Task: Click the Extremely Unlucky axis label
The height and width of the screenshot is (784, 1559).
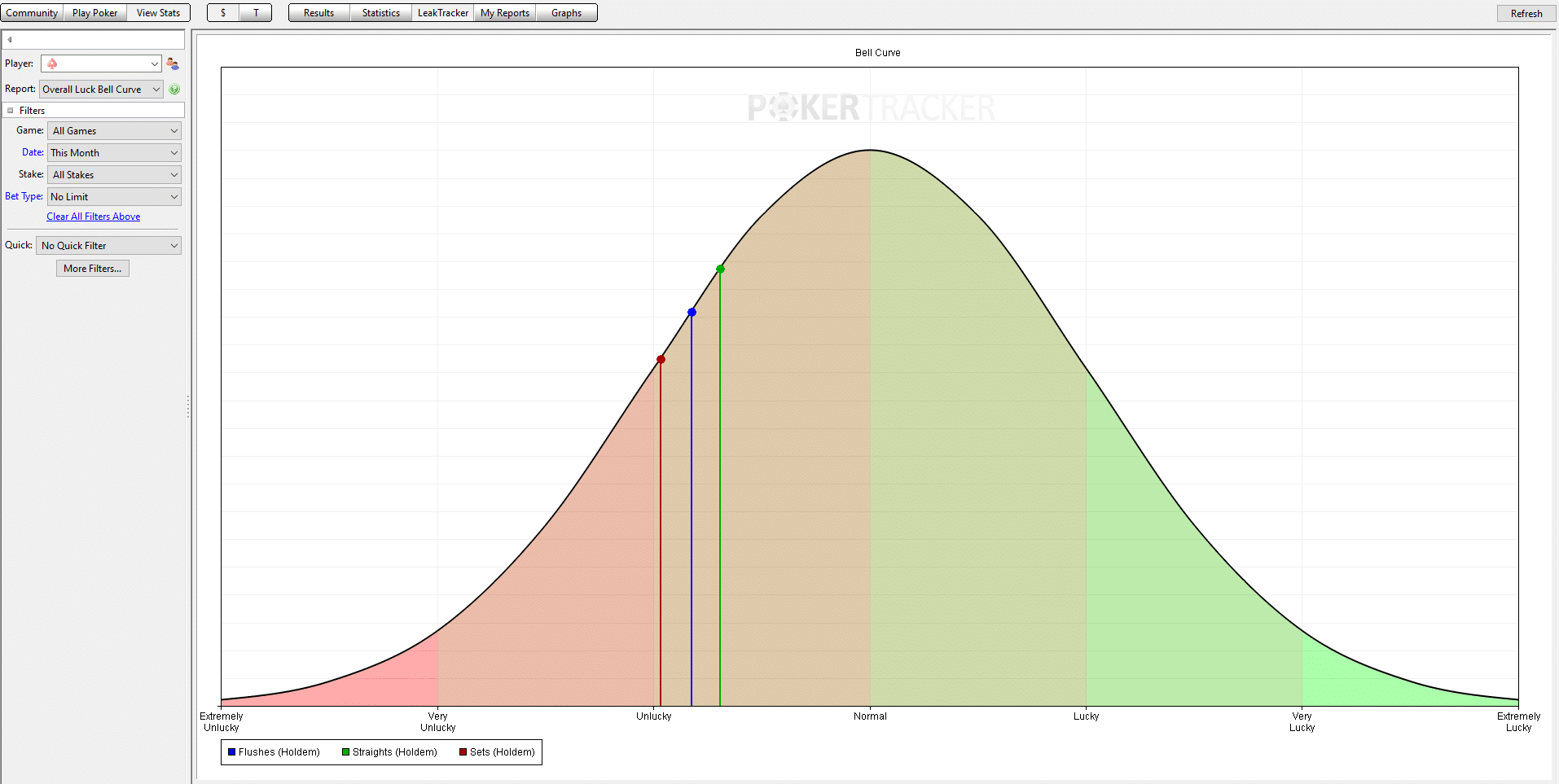Action: (222, 722)
